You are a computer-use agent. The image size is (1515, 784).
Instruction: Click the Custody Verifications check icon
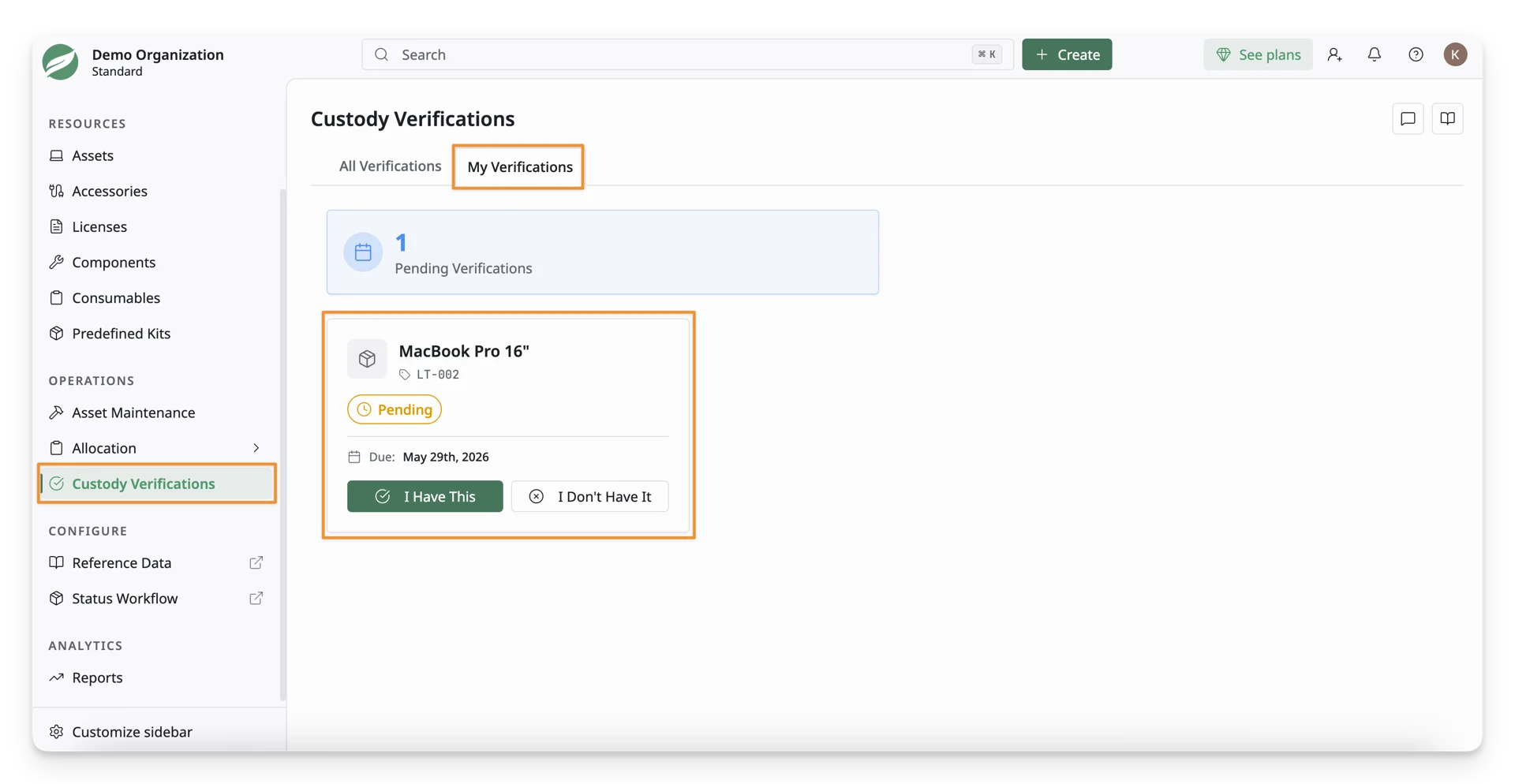56,483
